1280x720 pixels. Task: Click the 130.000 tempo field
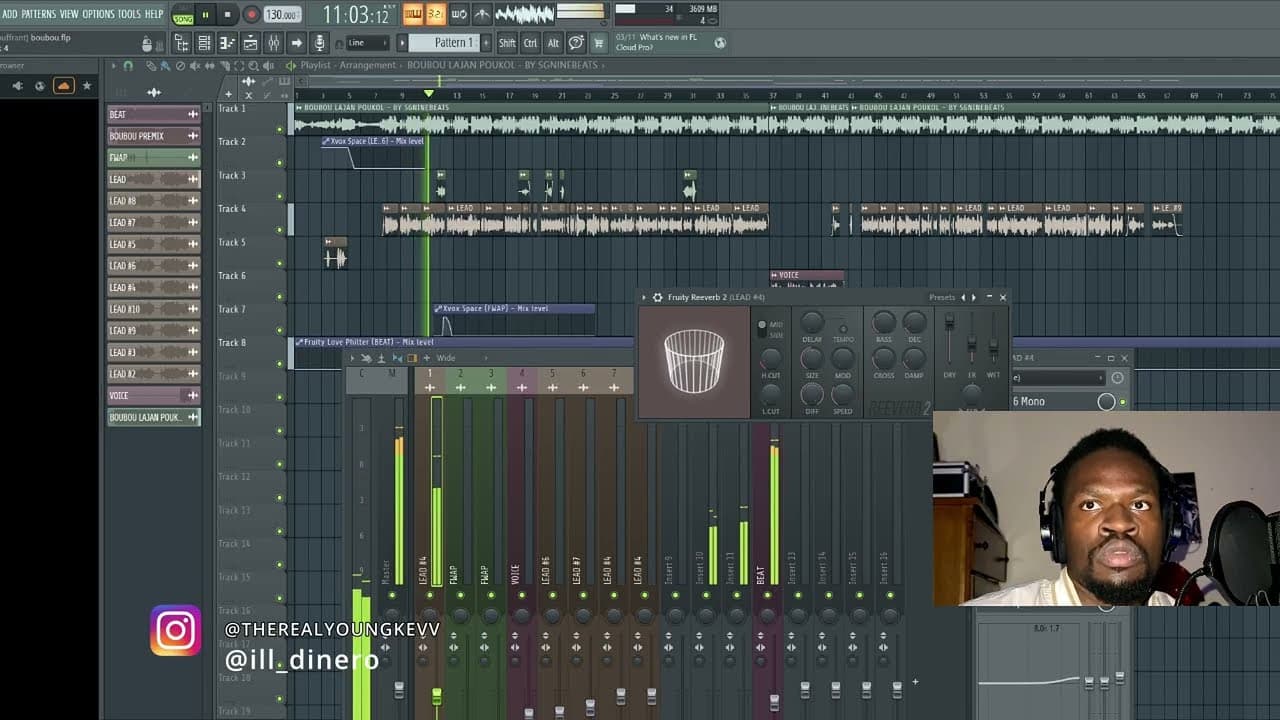coord(282,15)
